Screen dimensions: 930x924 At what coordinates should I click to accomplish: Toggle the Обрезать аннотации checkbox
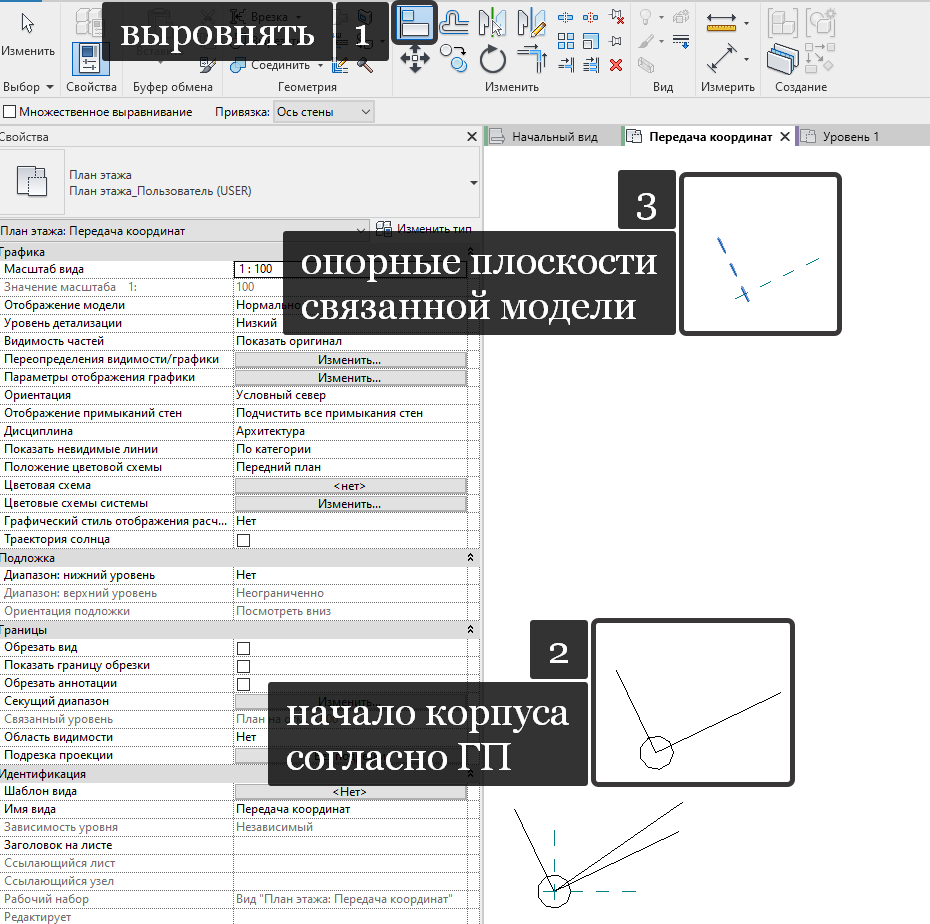243,684
